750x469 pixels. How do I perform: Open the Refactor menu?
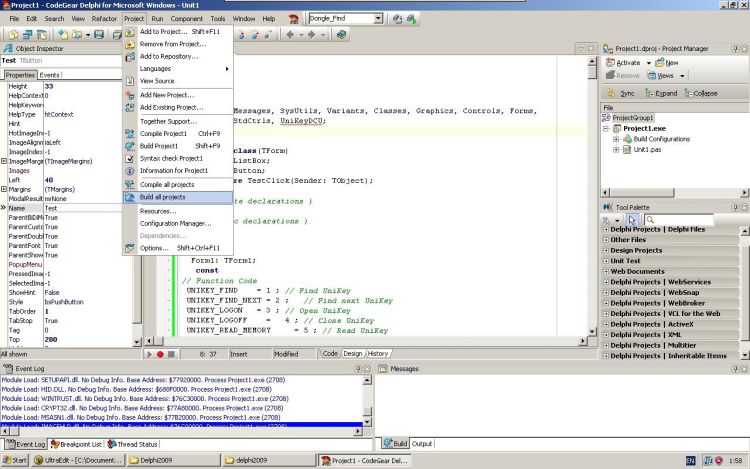(104, 19)
